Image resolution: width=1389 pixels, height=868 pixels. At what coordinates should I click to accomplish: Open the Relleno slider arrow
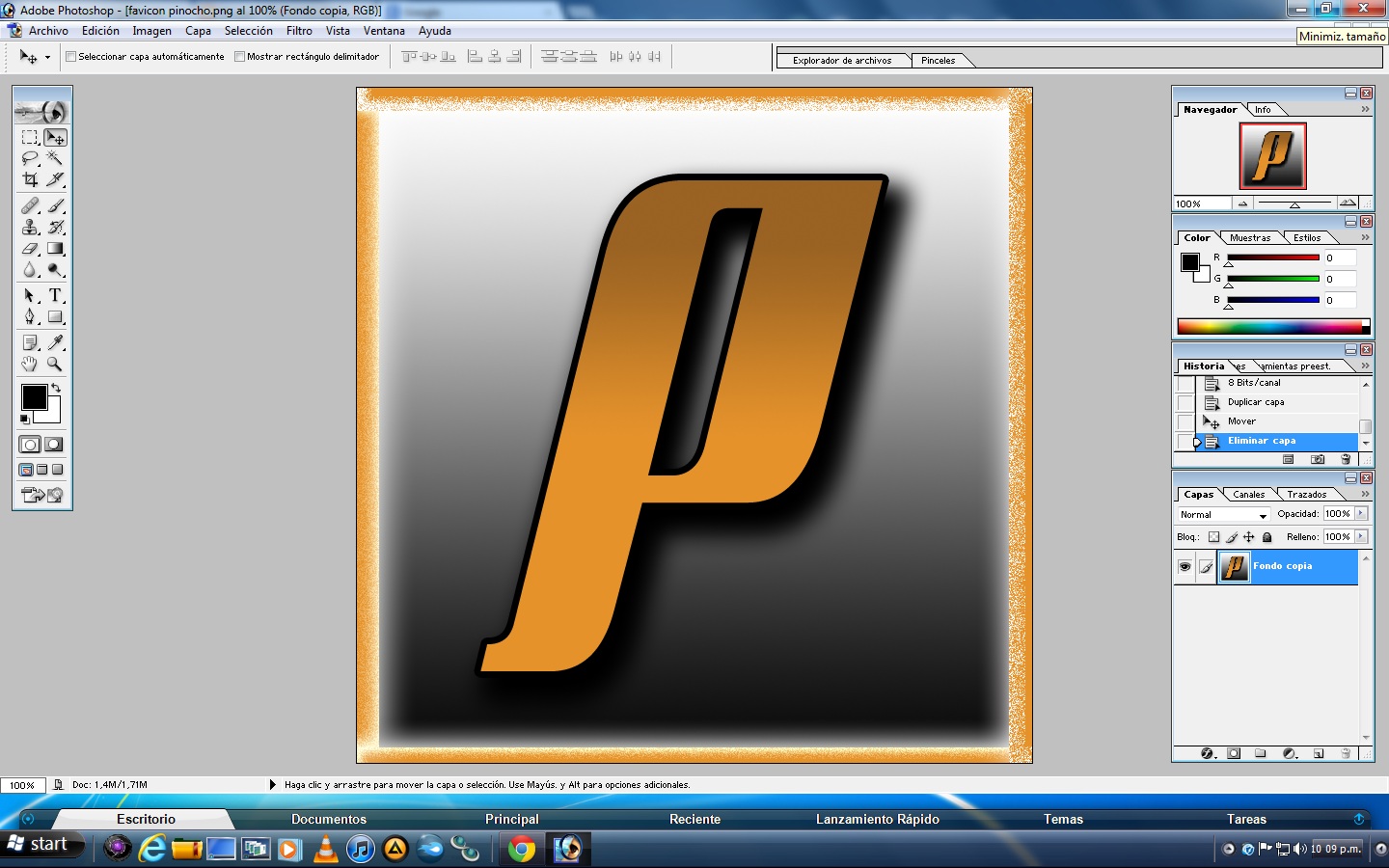1361,537
